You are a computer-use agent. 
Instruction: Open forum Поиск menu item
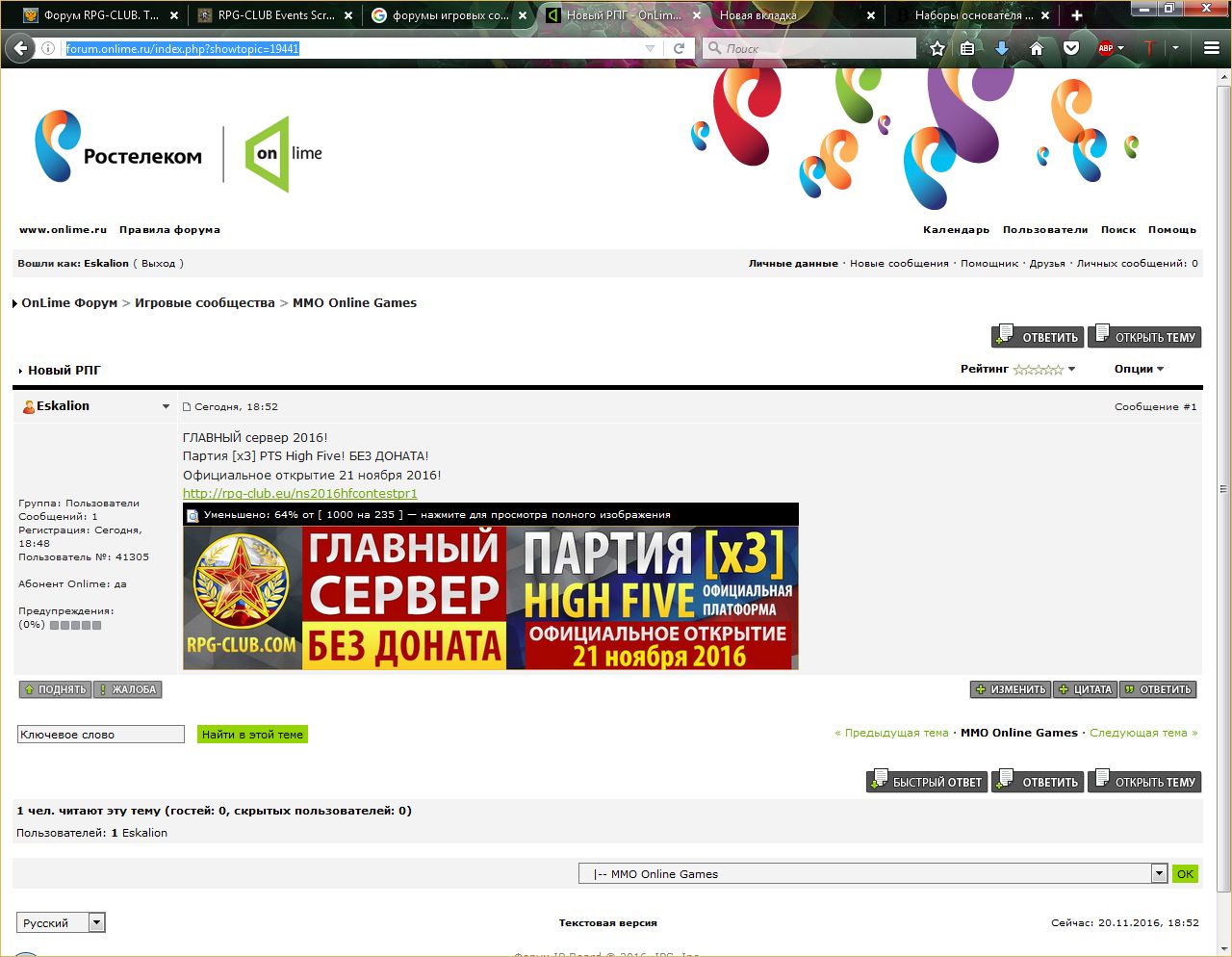point(1118,229)
